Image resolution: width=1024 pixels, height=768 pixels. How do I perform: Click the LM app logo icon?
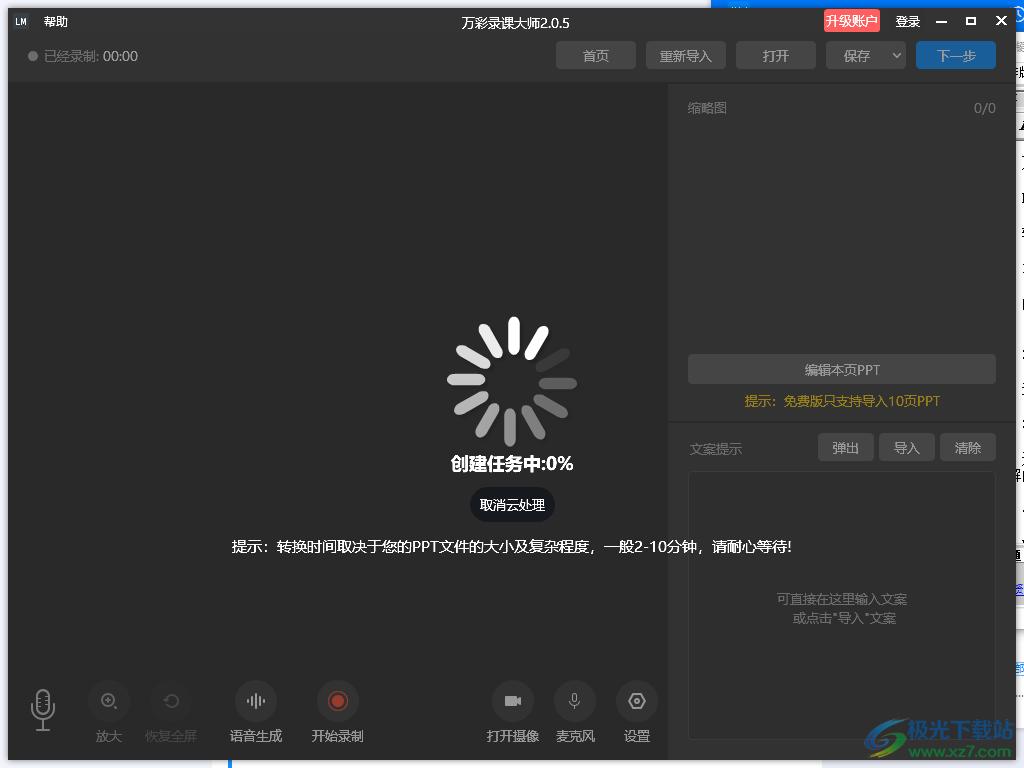(x=21, y=22)
